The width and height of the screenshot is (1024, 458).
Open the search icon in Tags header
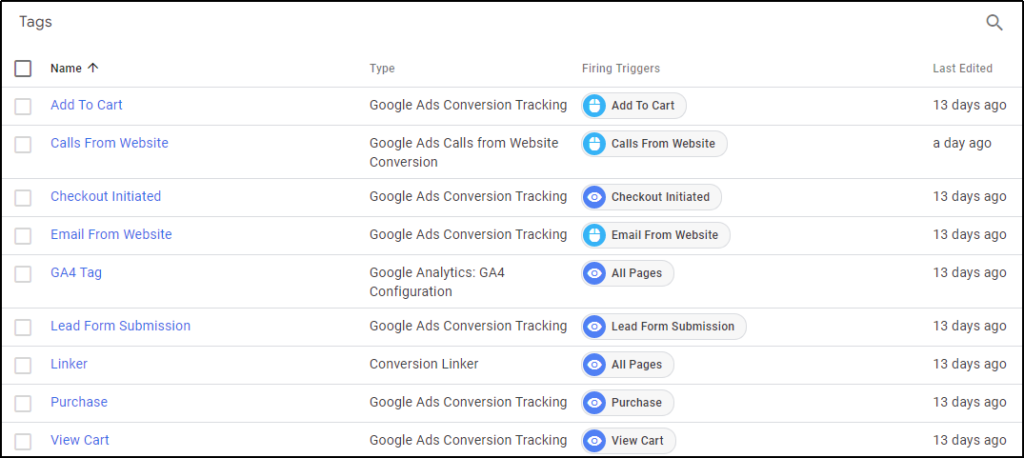point(994,23)
